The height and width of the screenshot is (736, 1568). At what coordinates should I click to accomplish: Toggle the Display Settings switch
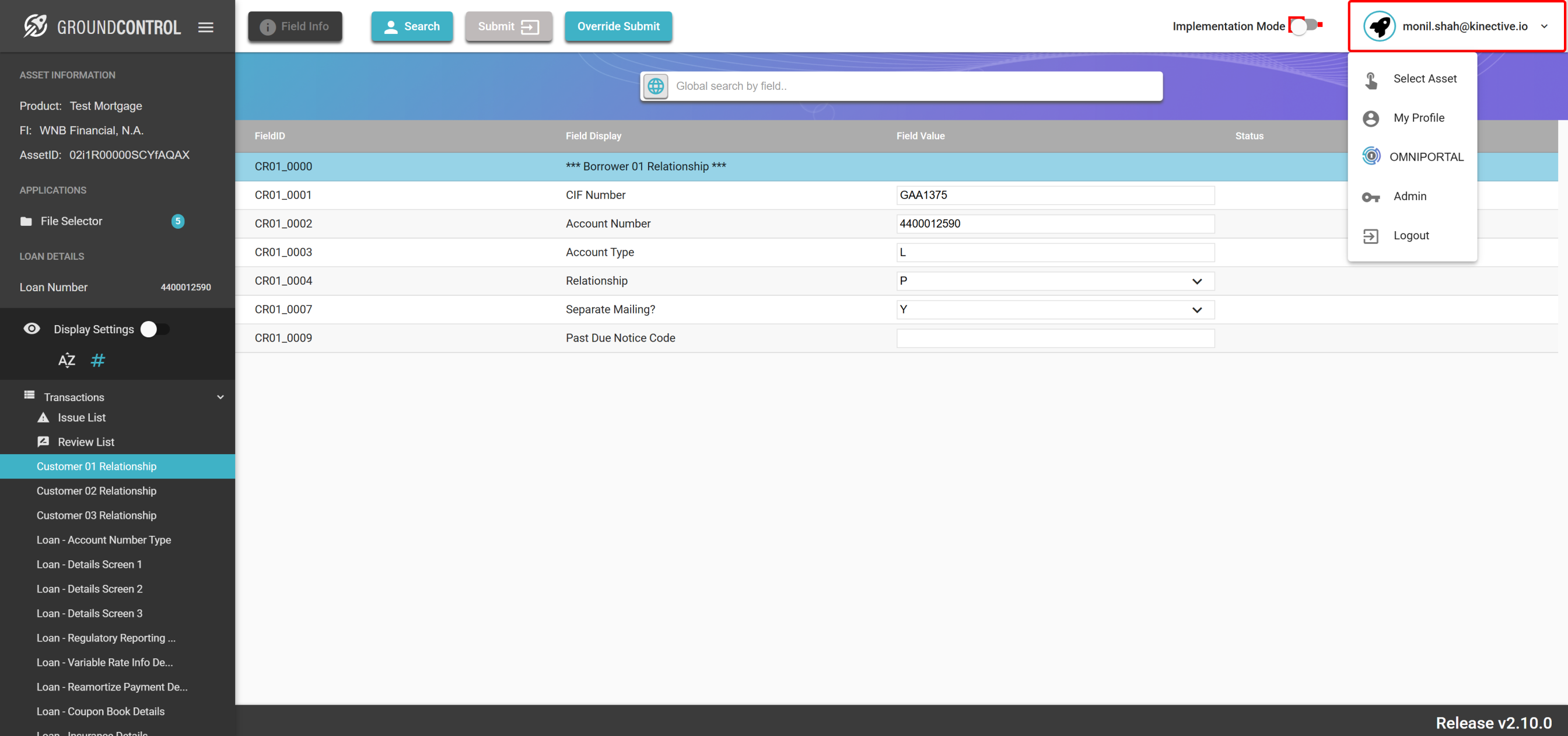(154, 329)
